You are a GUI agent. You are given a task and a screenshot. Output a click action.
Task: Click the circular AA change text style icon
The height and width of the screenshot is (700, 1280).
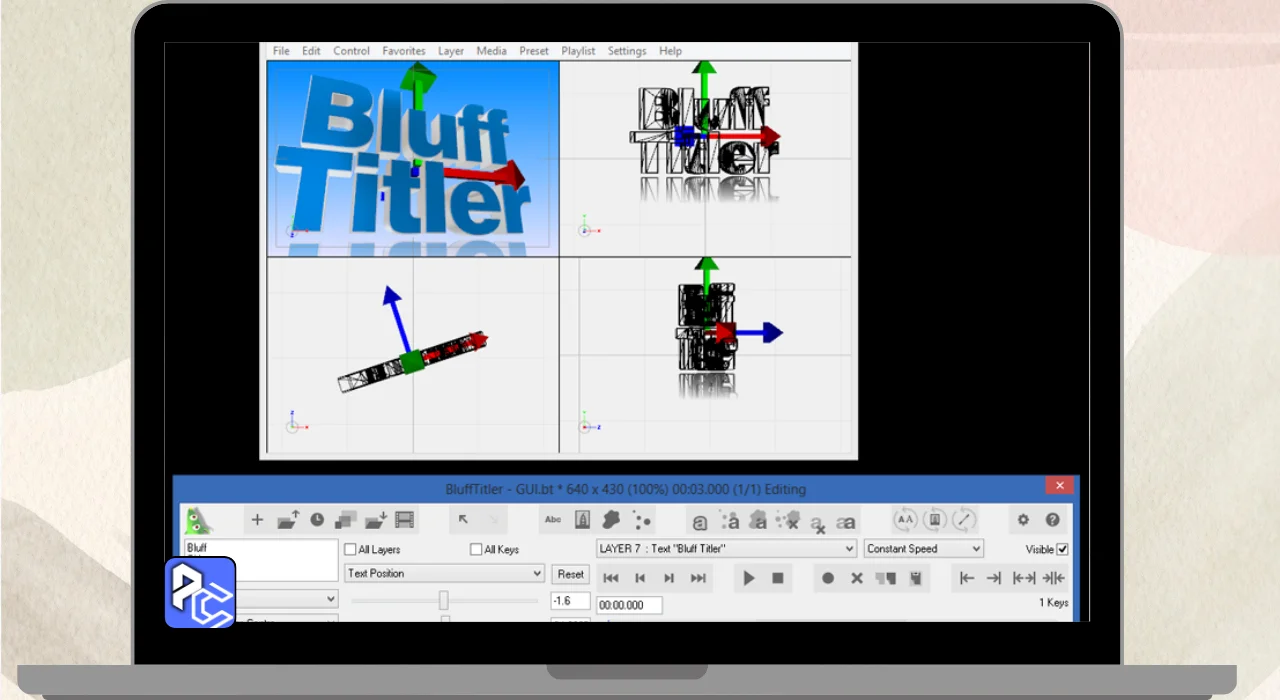point(905,520)
